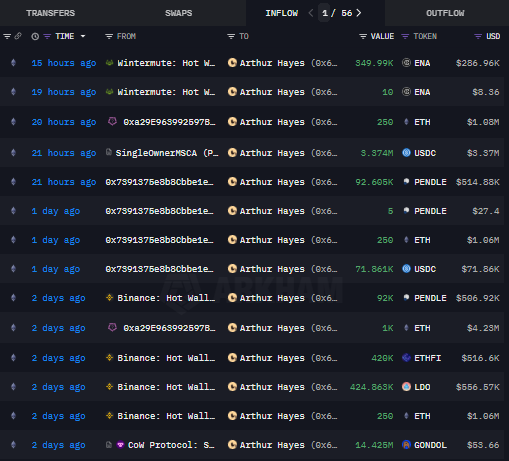Click the filter icon beside FROM column
Screen dimensions: 509x461
pyautogui.click(x=109, y=36)
